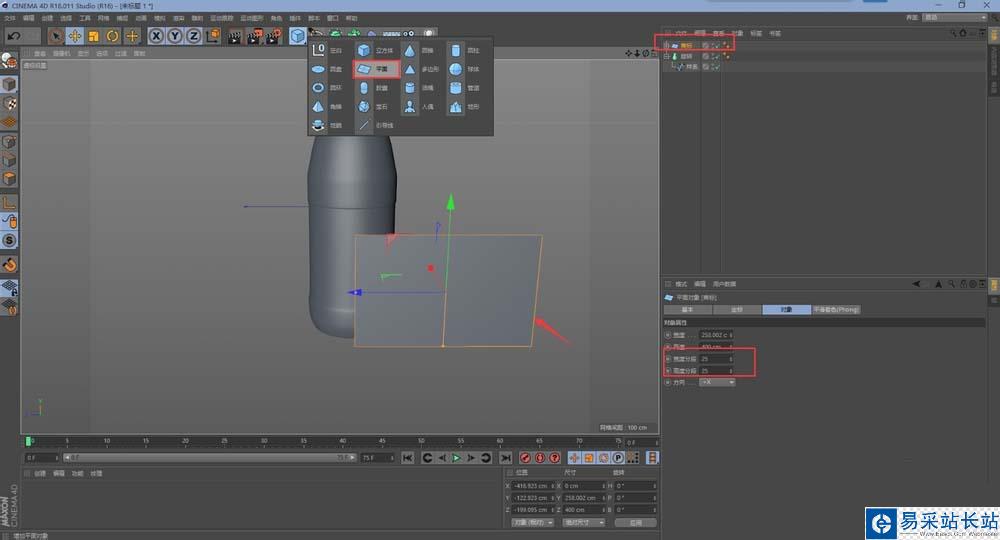Open the Phong (平滑着色) tab

(x=835, y=310)
